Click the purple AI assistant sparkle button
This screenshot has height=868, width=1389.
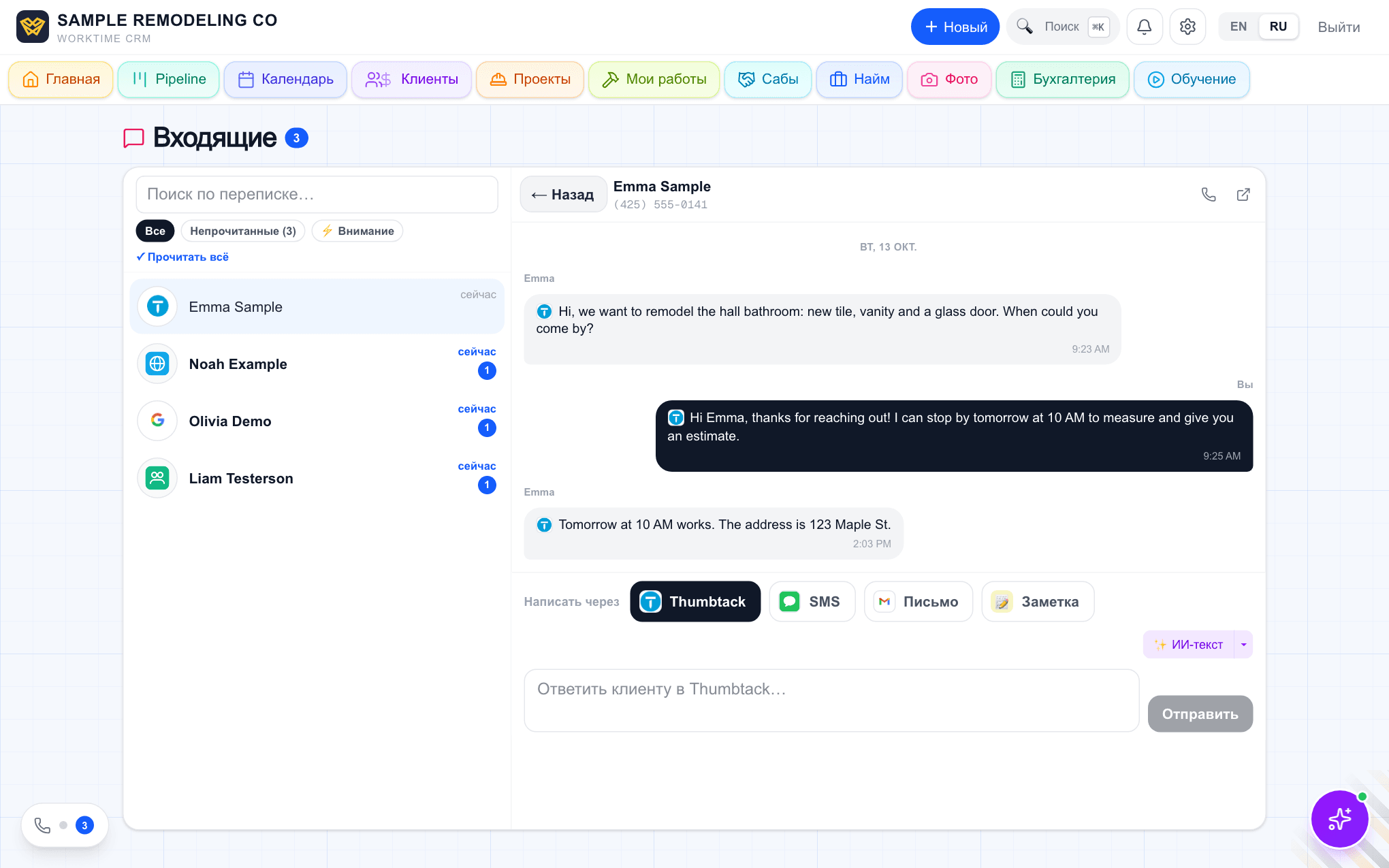(1339, 819)
